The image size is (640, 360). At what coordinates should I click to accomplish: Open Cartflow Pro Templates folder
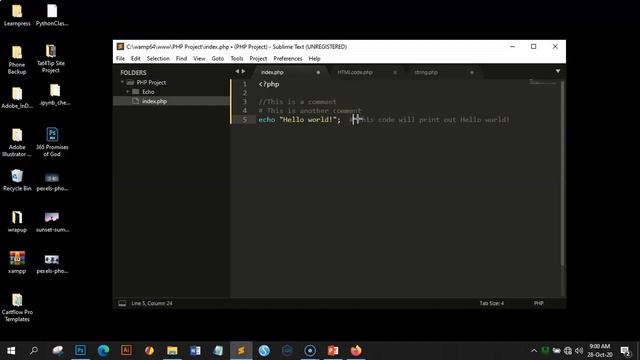[x=17, y=308]
